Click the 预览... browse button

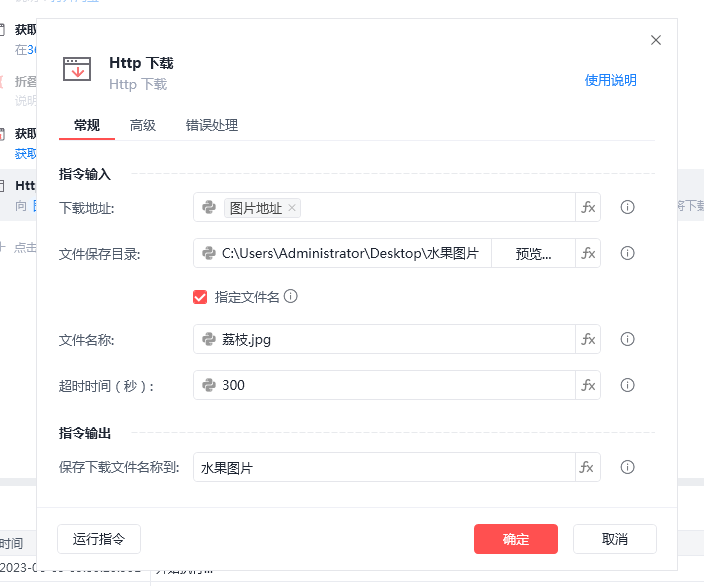[x=533, y=254]
